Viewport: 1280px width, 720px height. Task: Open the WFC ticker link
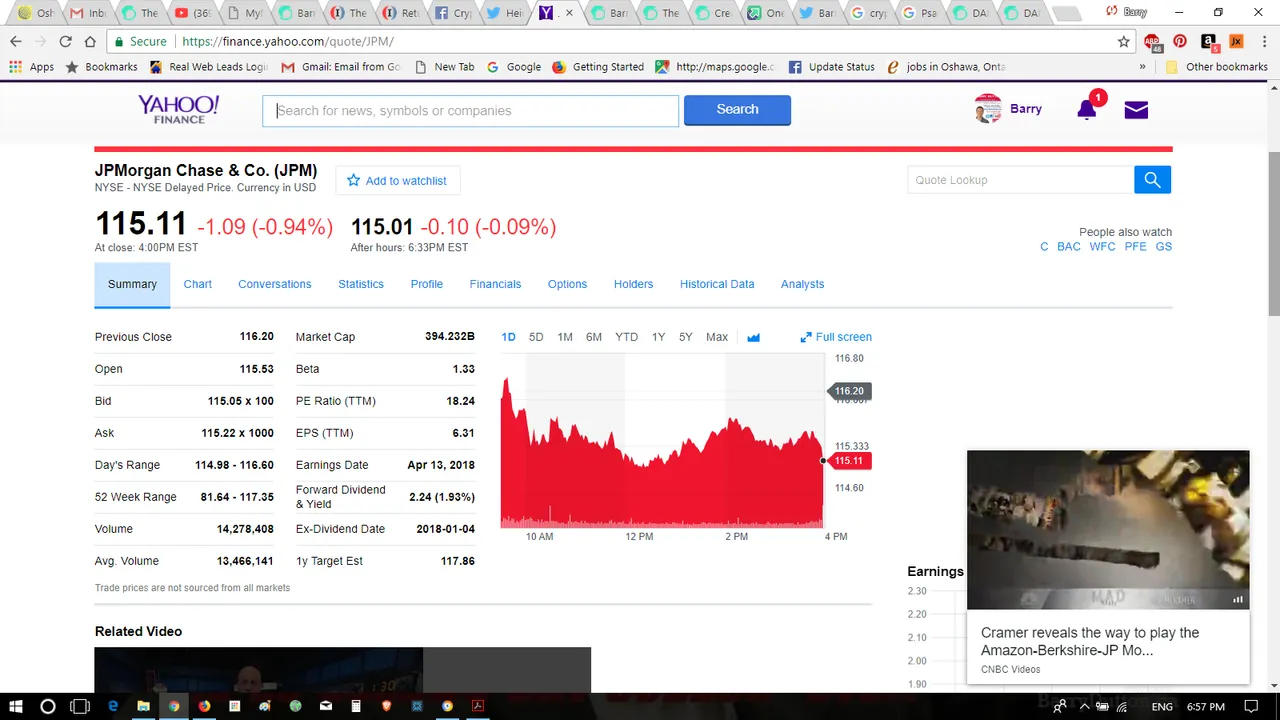[1102, 247]
